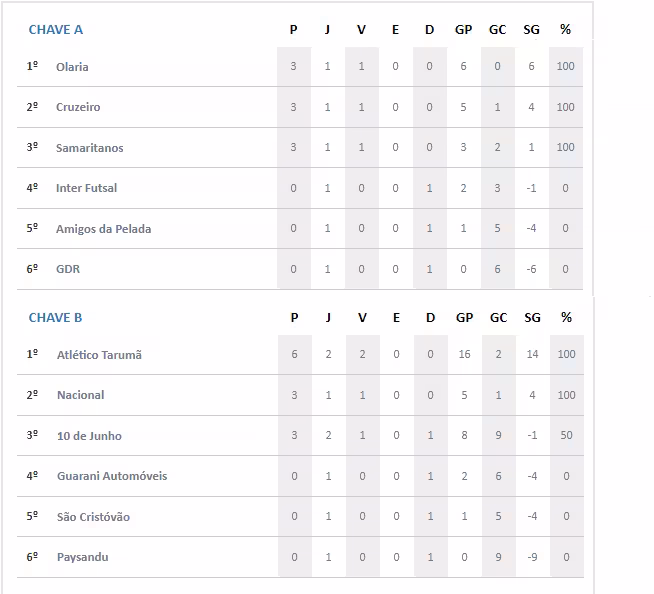
Task: Select the GDR team name
Action: tap(68, 269)
